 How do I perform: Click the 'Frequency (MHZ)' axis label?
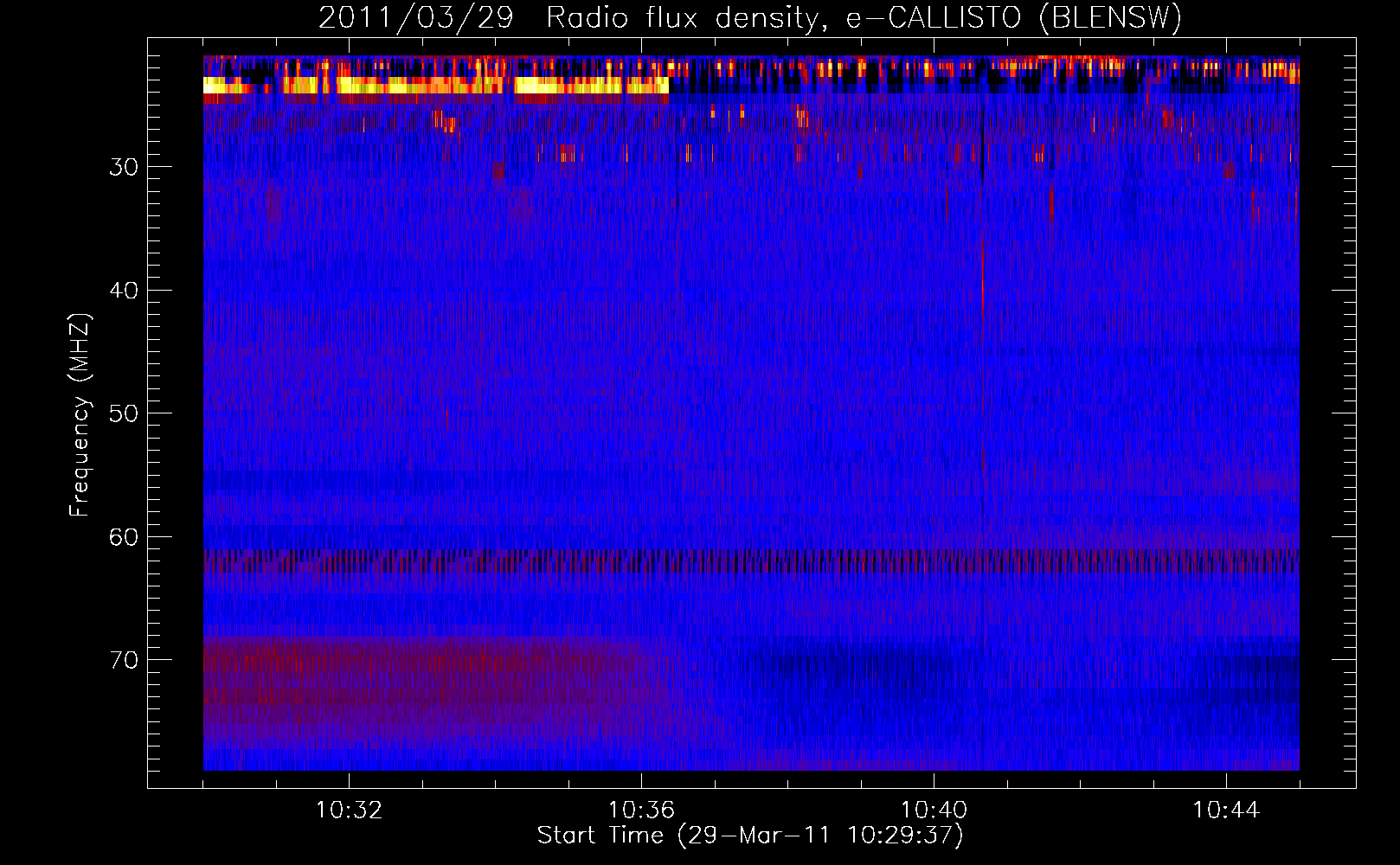(x=80, y=414)
